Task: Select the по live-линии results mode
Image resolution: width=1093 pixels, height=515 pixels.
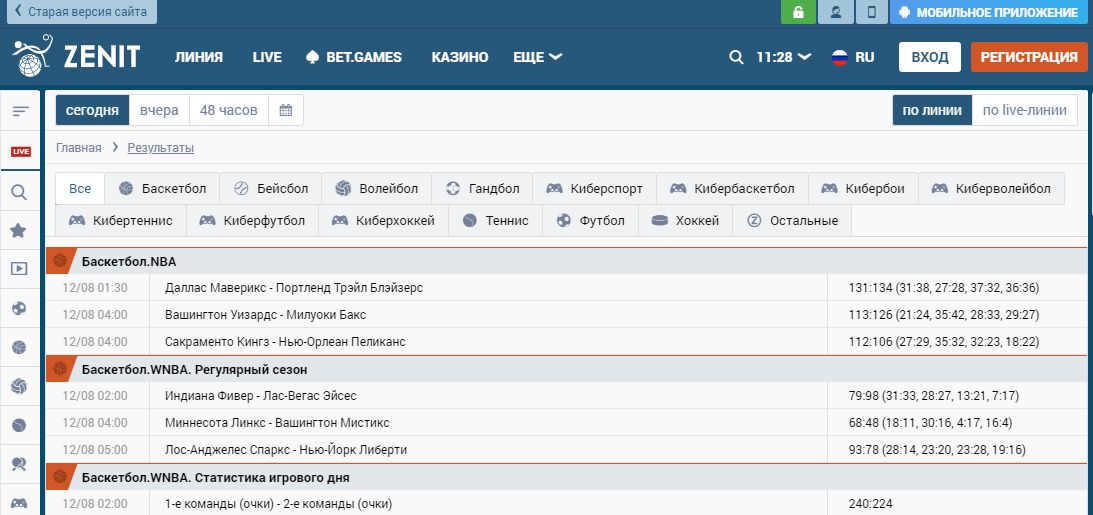Action: [1025, 110]
